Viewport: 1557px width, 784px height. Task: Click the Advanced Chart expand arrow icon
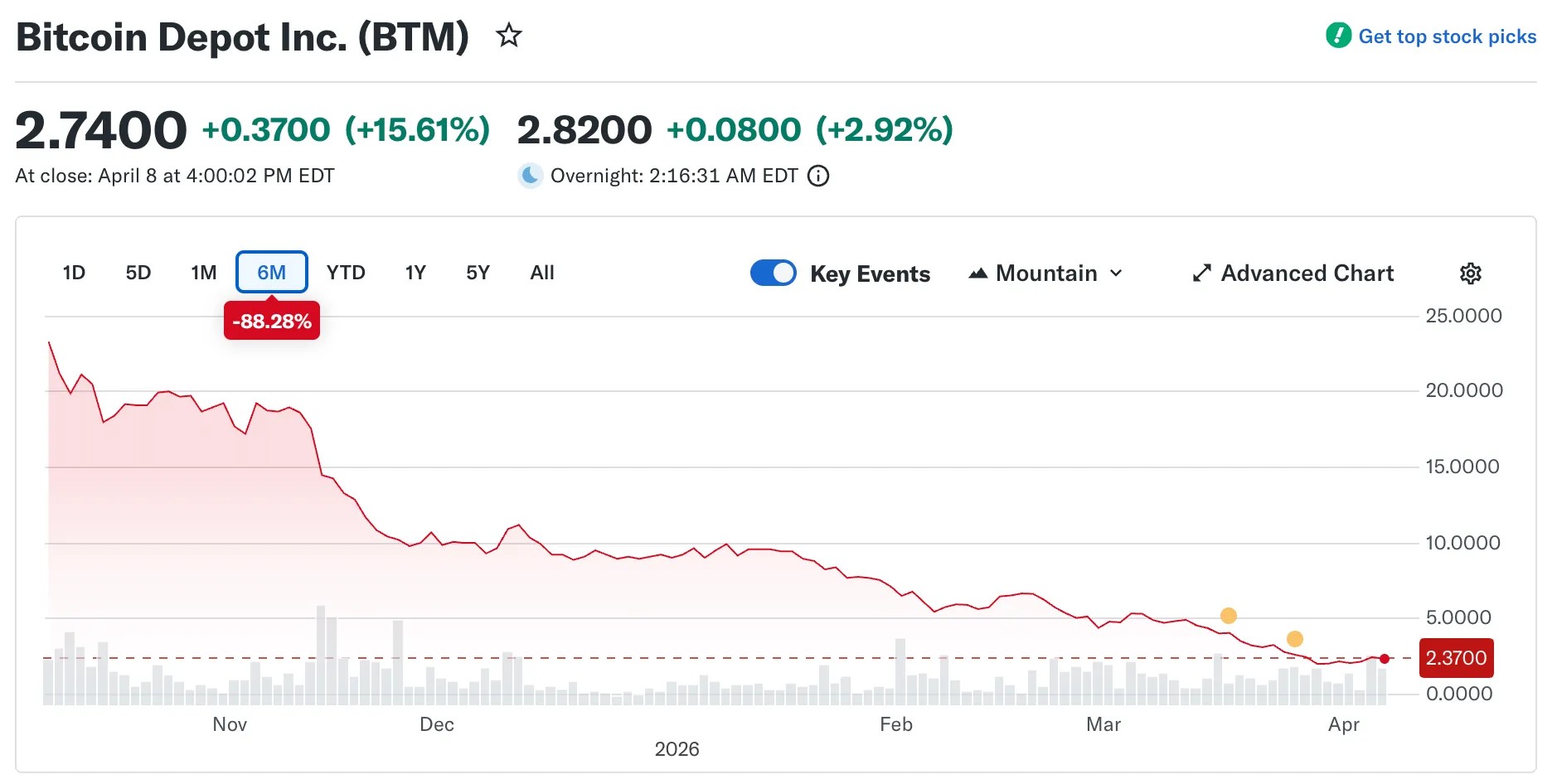1201,273
